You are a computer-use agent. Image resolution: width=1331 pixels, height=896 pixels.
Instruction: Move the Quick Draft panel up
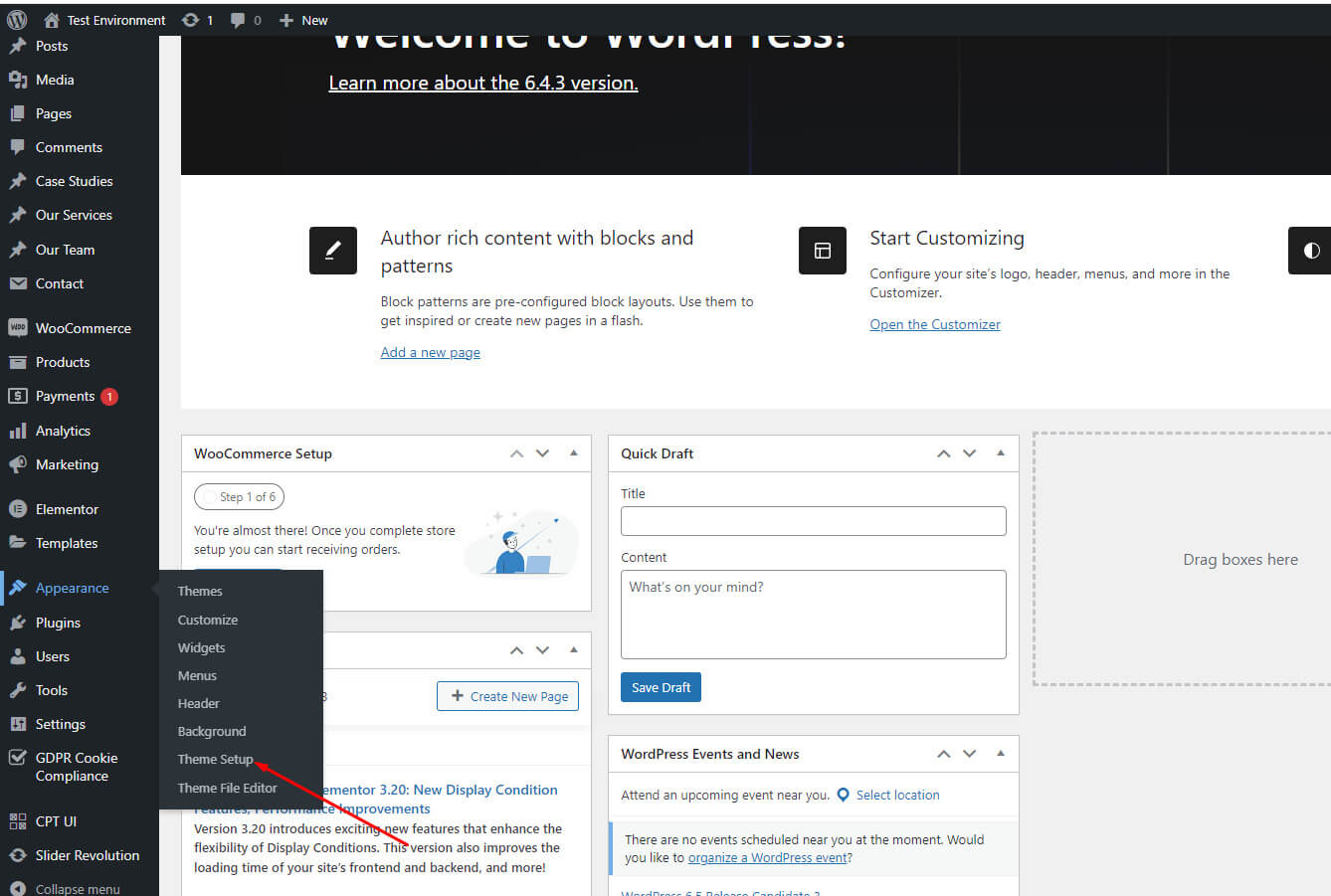tap(943, 453)
